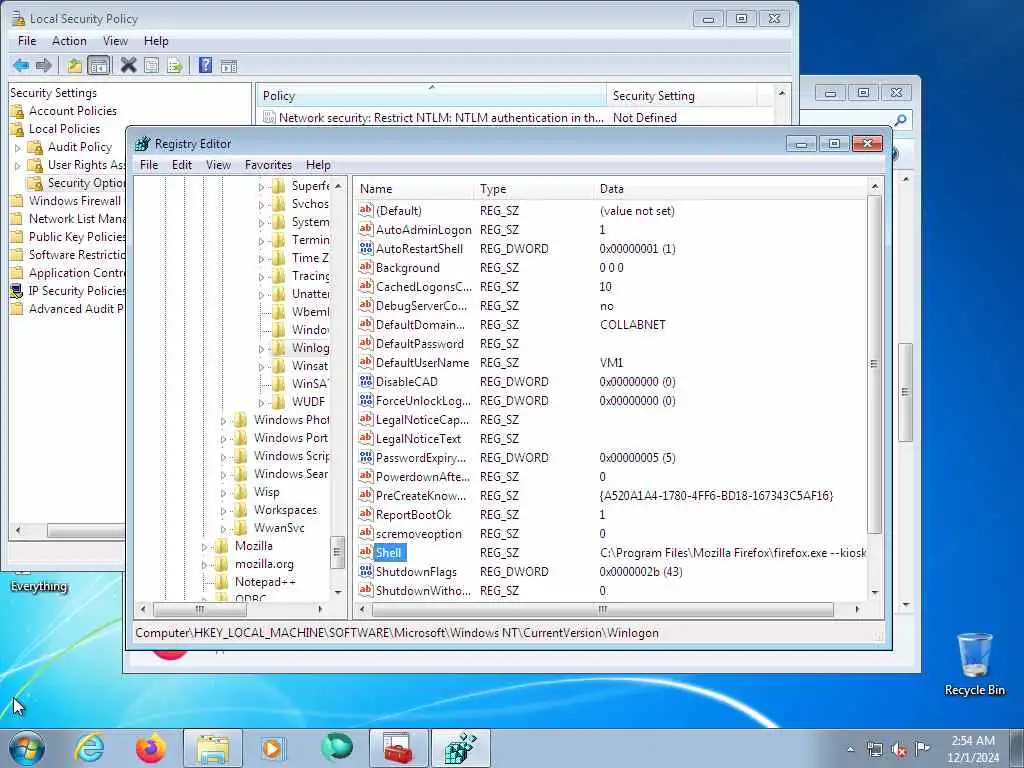1024x768 pixels.
Task: Click the Help question mark toolbar icon
Action: (x=205, y=65)
